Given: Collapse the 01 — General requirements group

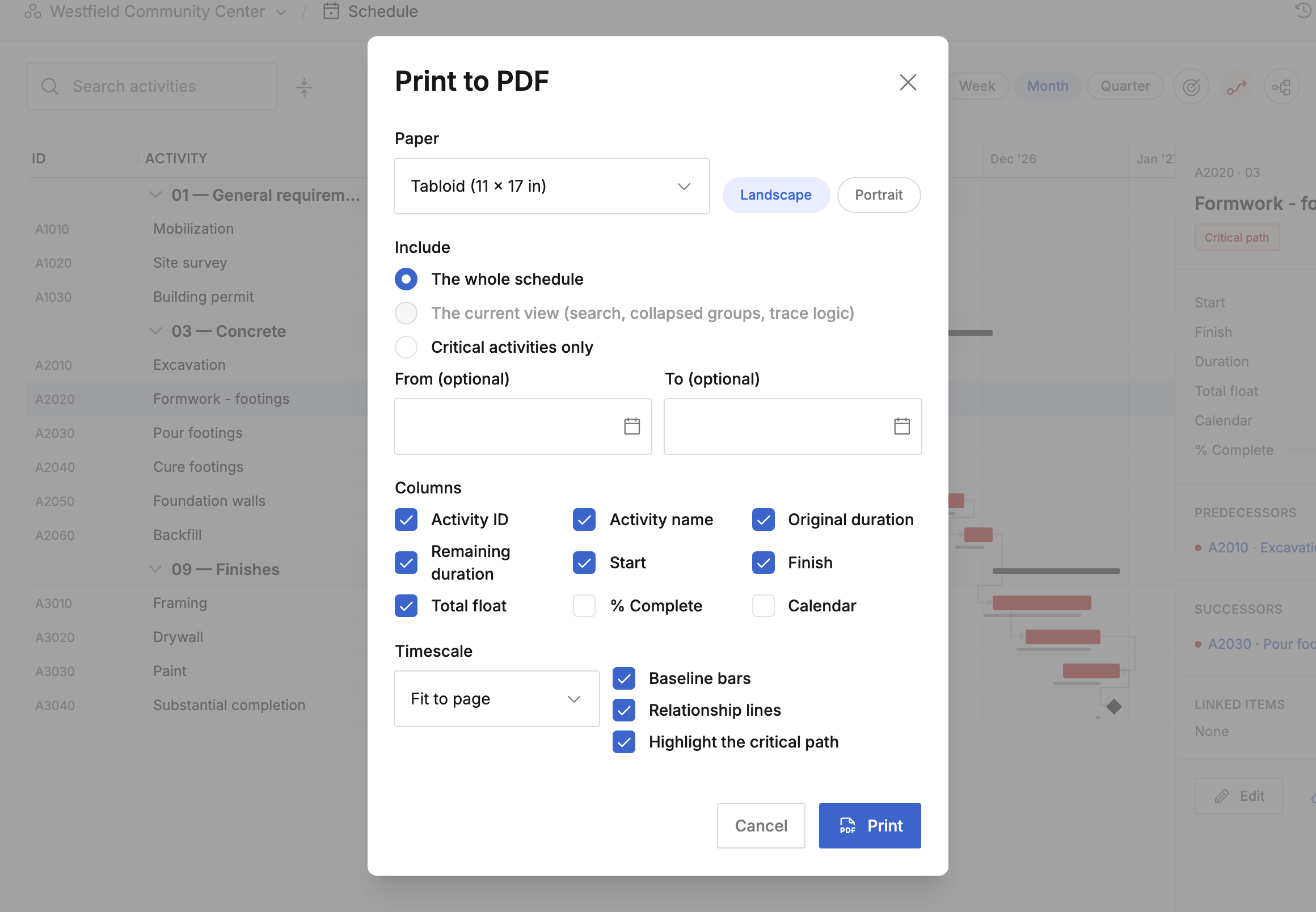Looking at the screenshot, I should coord(155,195).
